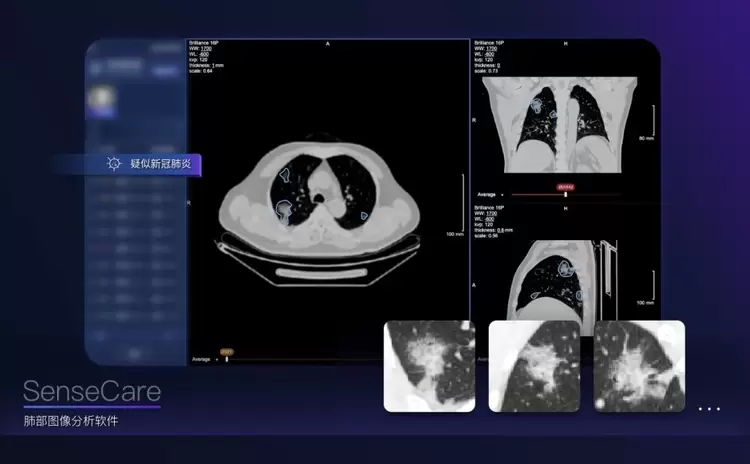Click the SenseCare logo text

92,390
